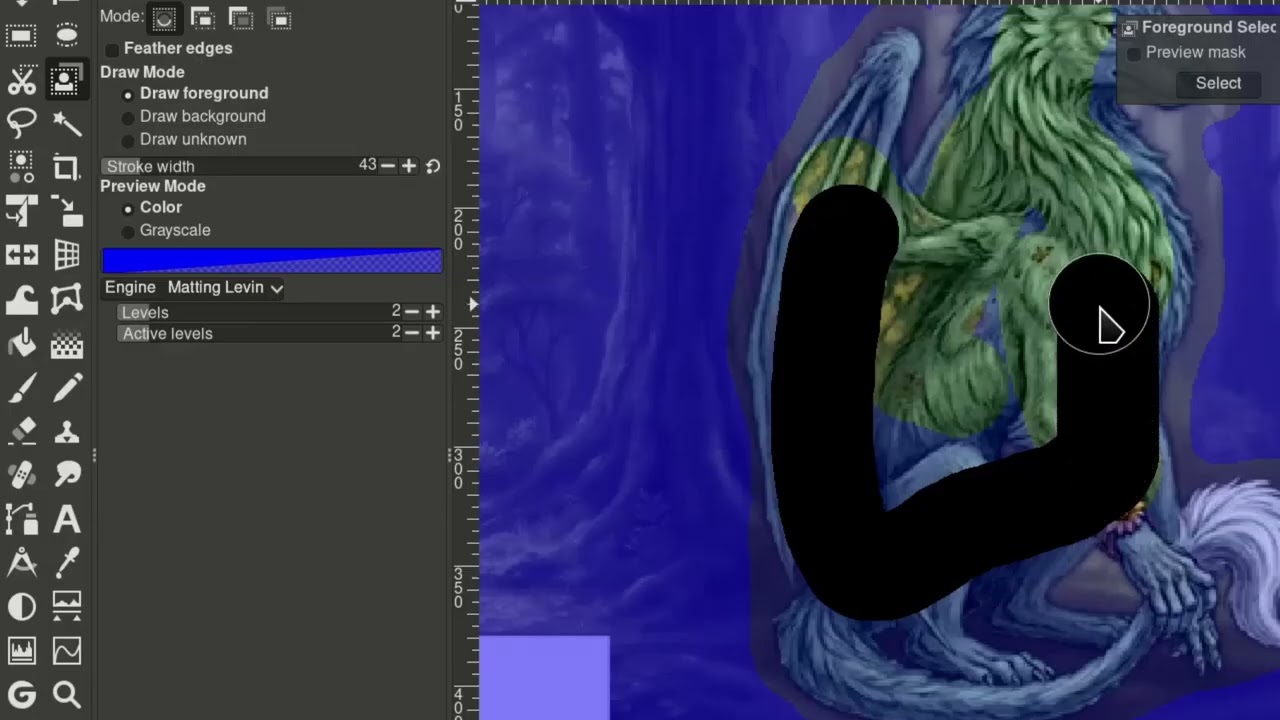
Task: Select the Free Select lasso tool
Action: 21,124
